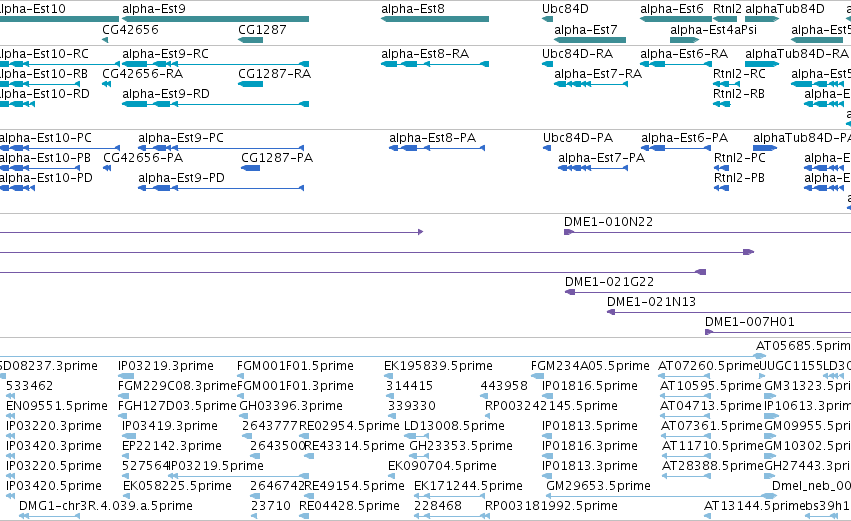Screen dimensions: 851x521
Task: Select the CG42656-PA protein label
Action: (x=143, y=158)
